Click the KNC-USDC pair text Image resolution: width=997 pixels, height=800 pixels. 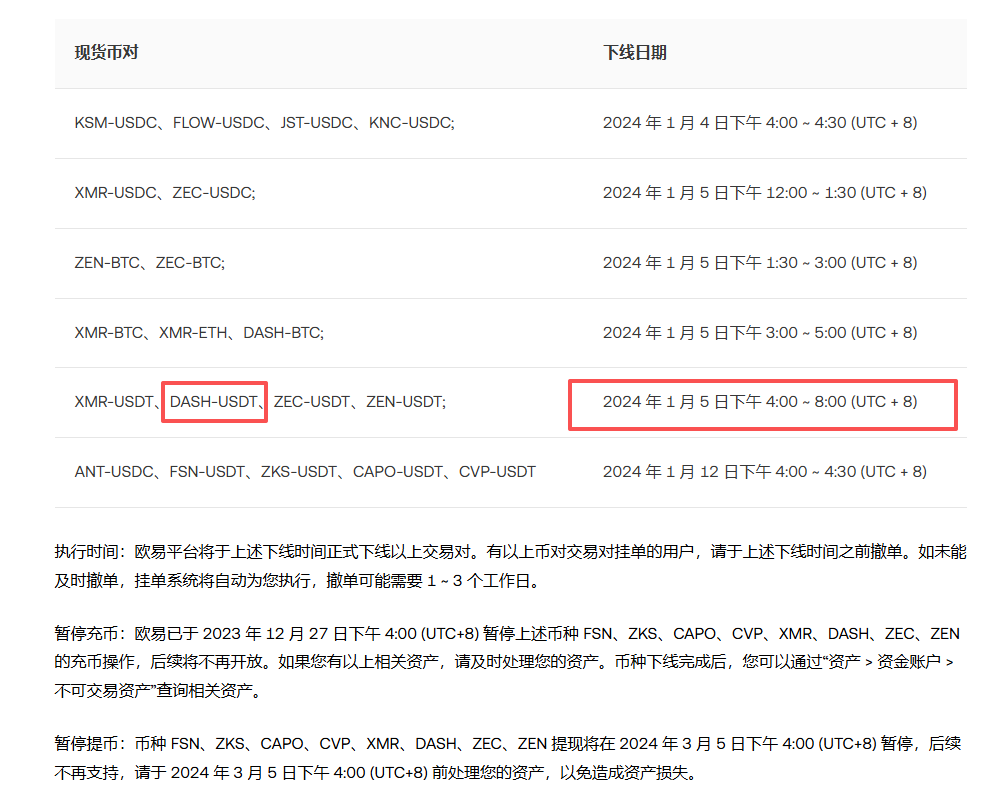[411, 123]
